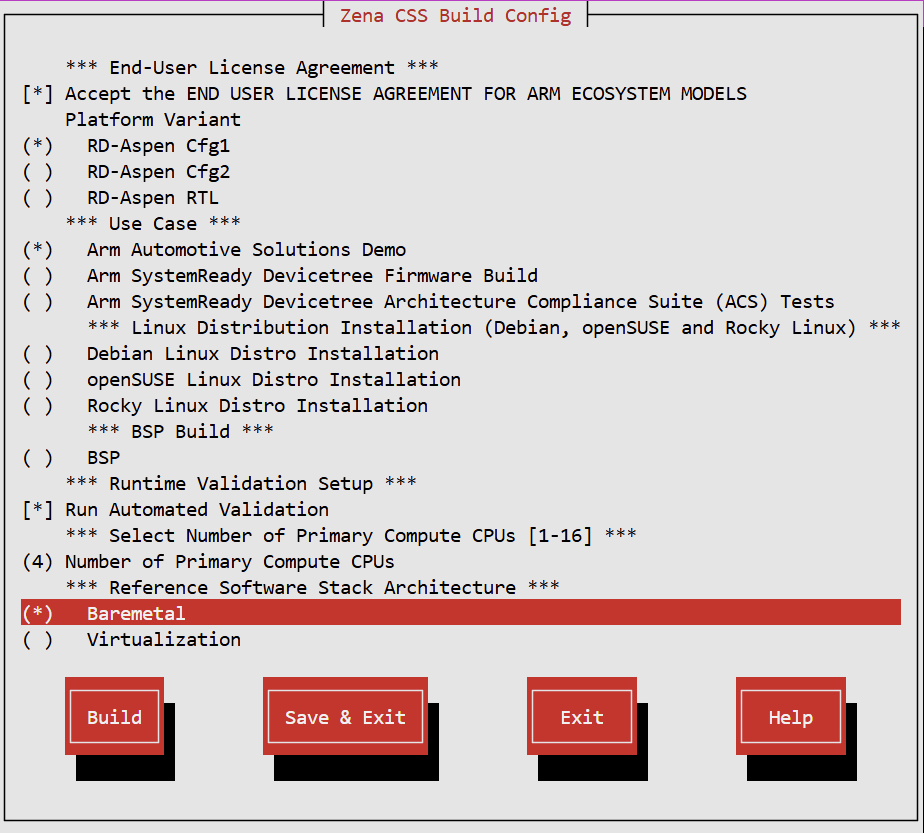The width and height of the screenshot is (924, 833).
Task: Select Debian Linux Distro Installation
Action: pos(230,353)
